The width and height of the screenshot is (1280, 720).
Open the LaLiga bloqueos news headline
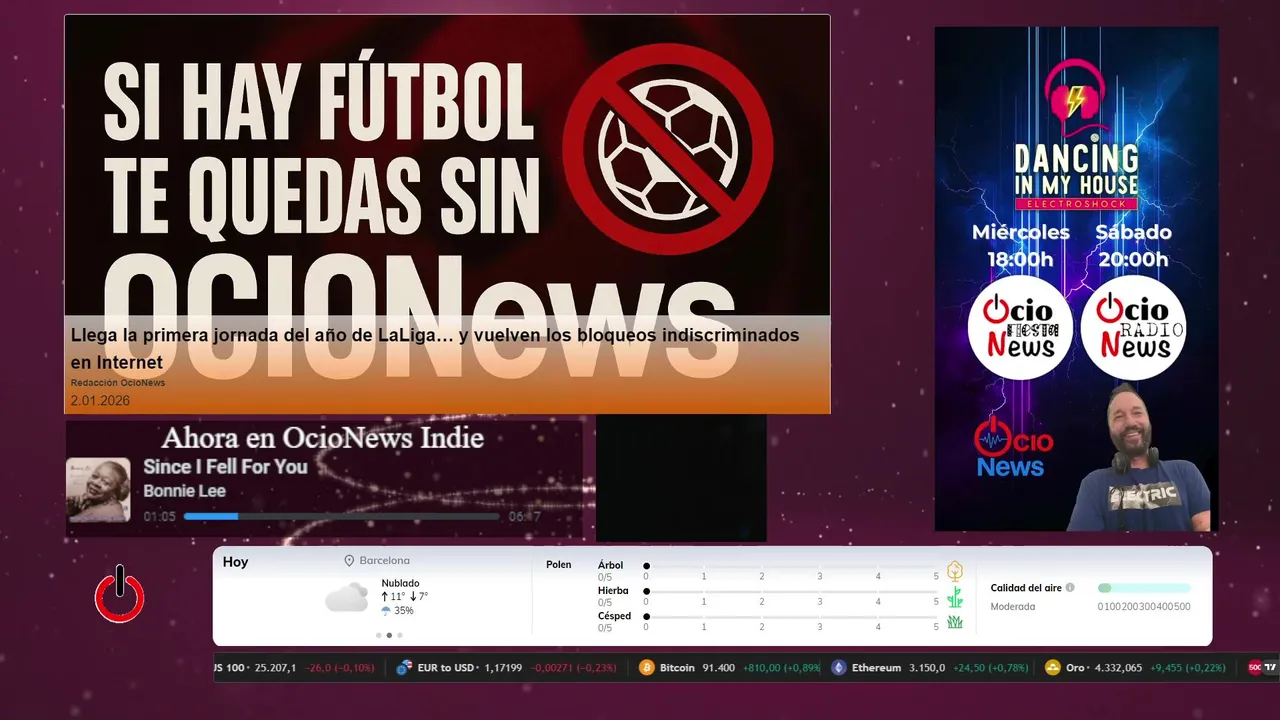point(435,349)
